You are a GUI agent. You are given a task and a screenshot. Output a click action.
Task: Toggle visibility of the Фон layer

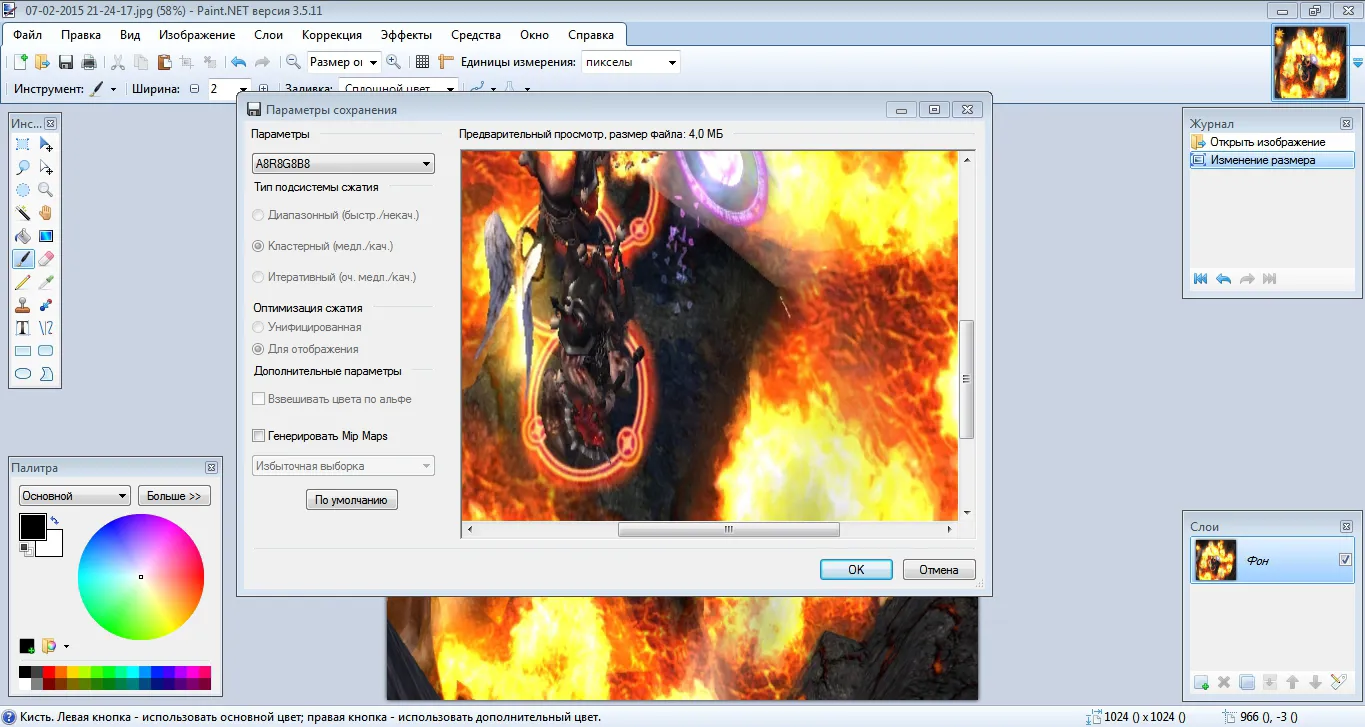(x=1345, y=560)
